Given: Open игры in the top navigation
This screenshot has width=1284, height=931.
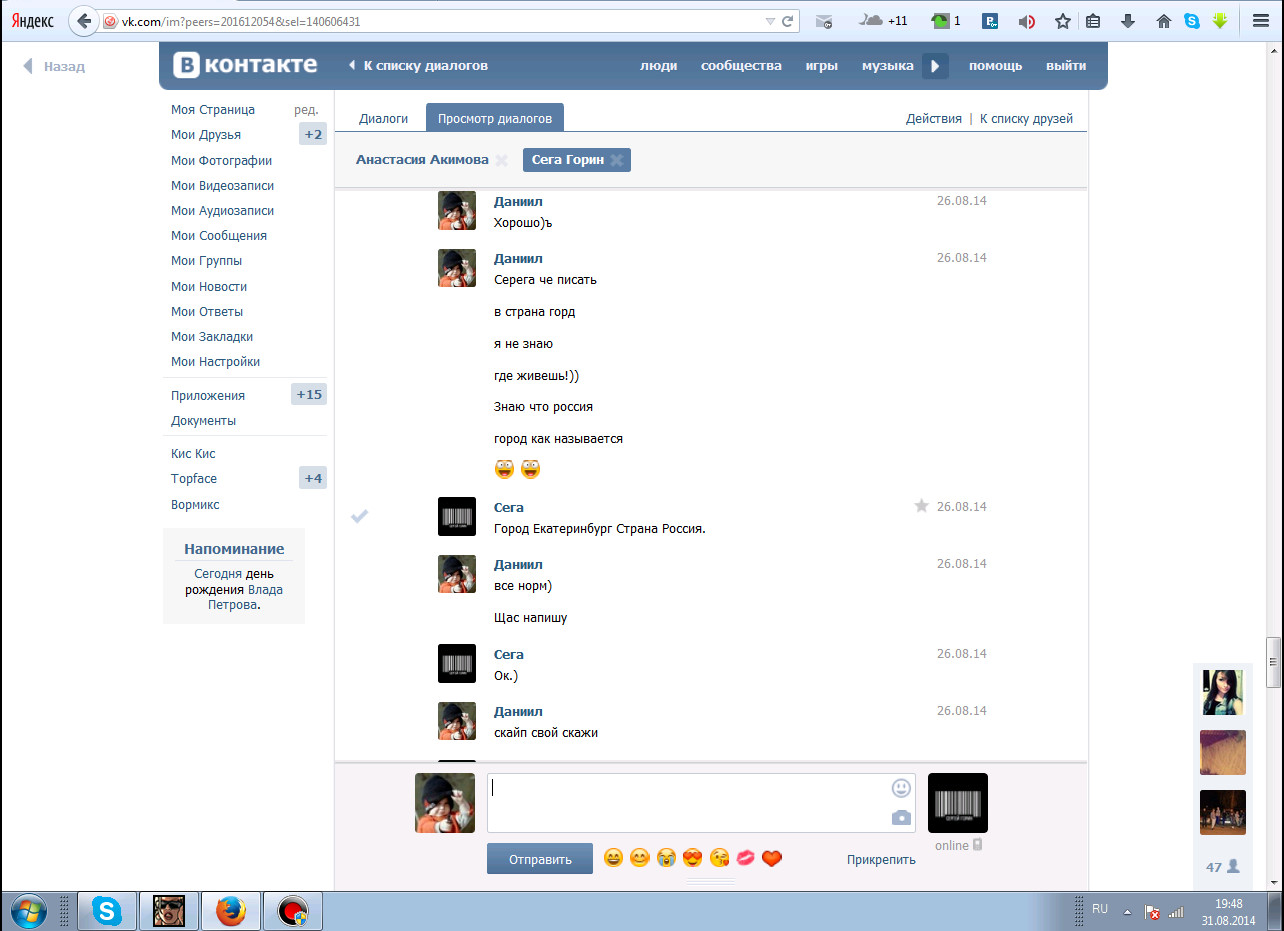Looking at the screenshot, I should [821, 65].
